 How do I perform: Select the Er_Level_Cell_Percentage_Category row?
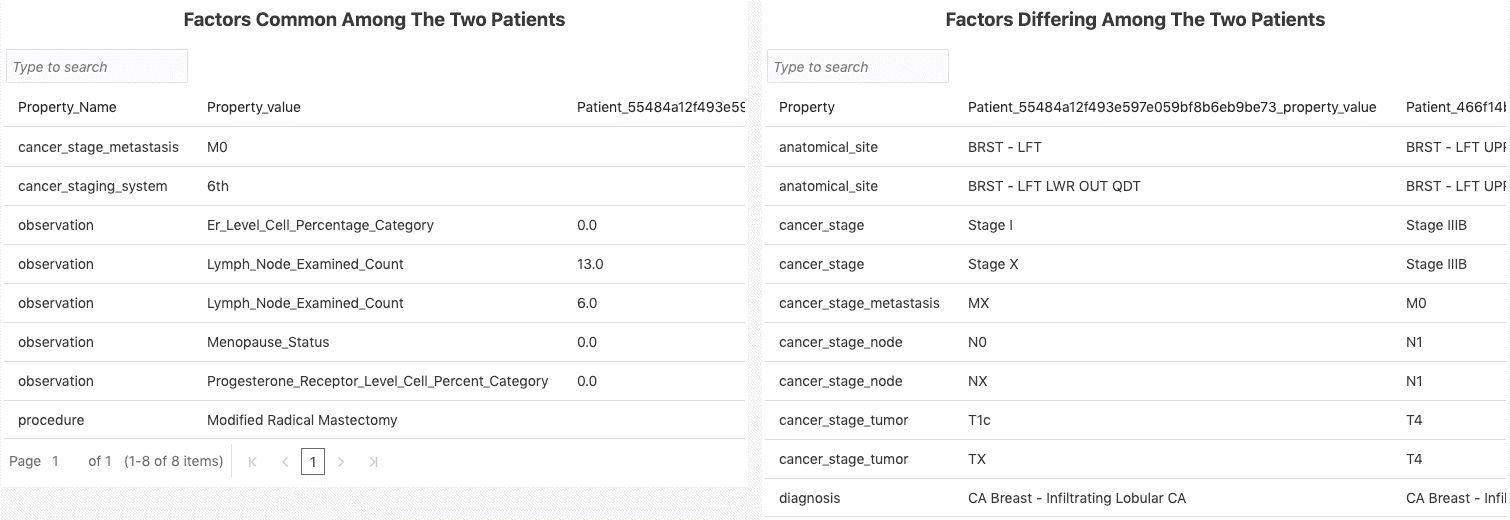[x=320, y=225]
